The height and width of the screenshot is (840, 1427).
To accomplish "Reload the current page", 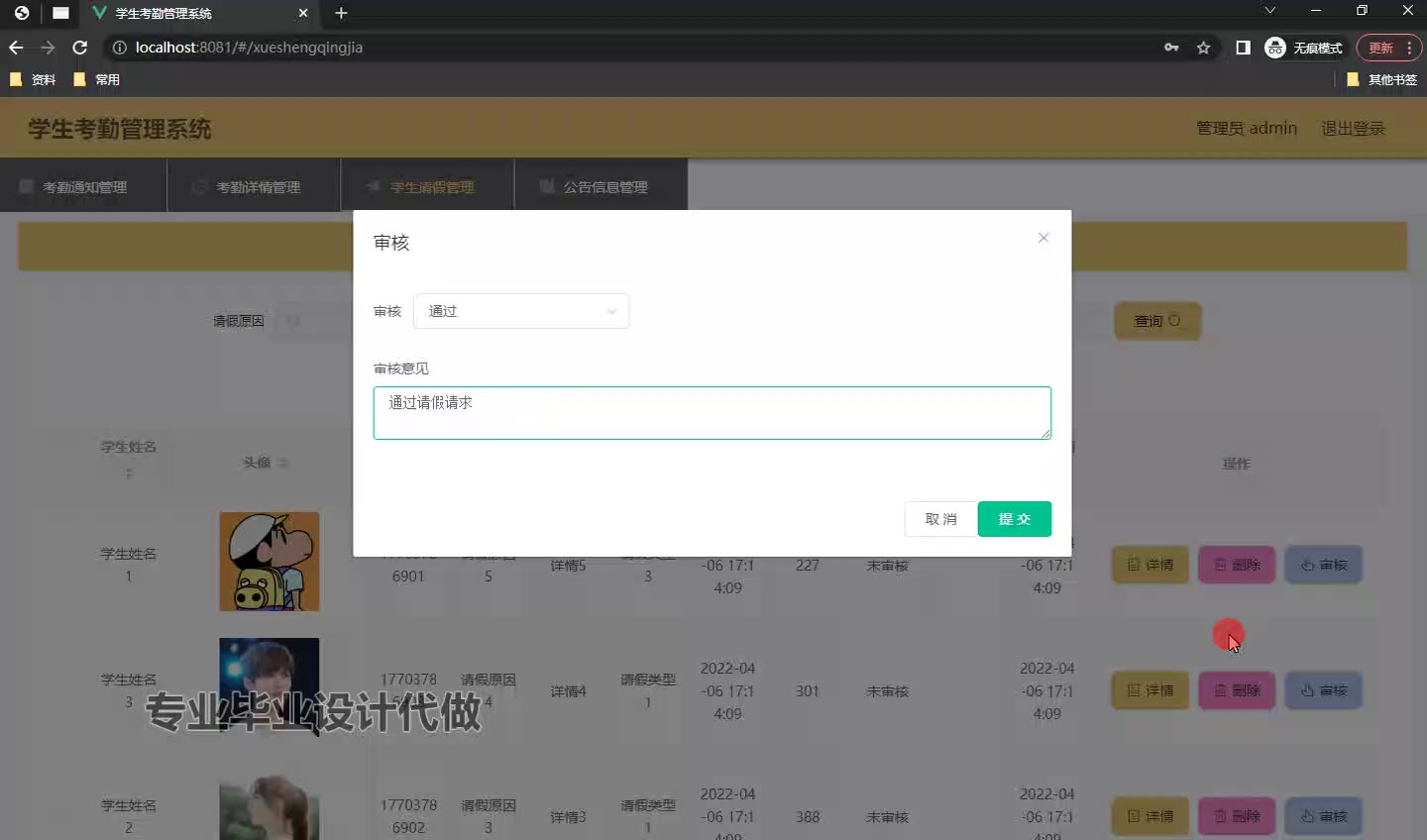I will tap(80, 48).
